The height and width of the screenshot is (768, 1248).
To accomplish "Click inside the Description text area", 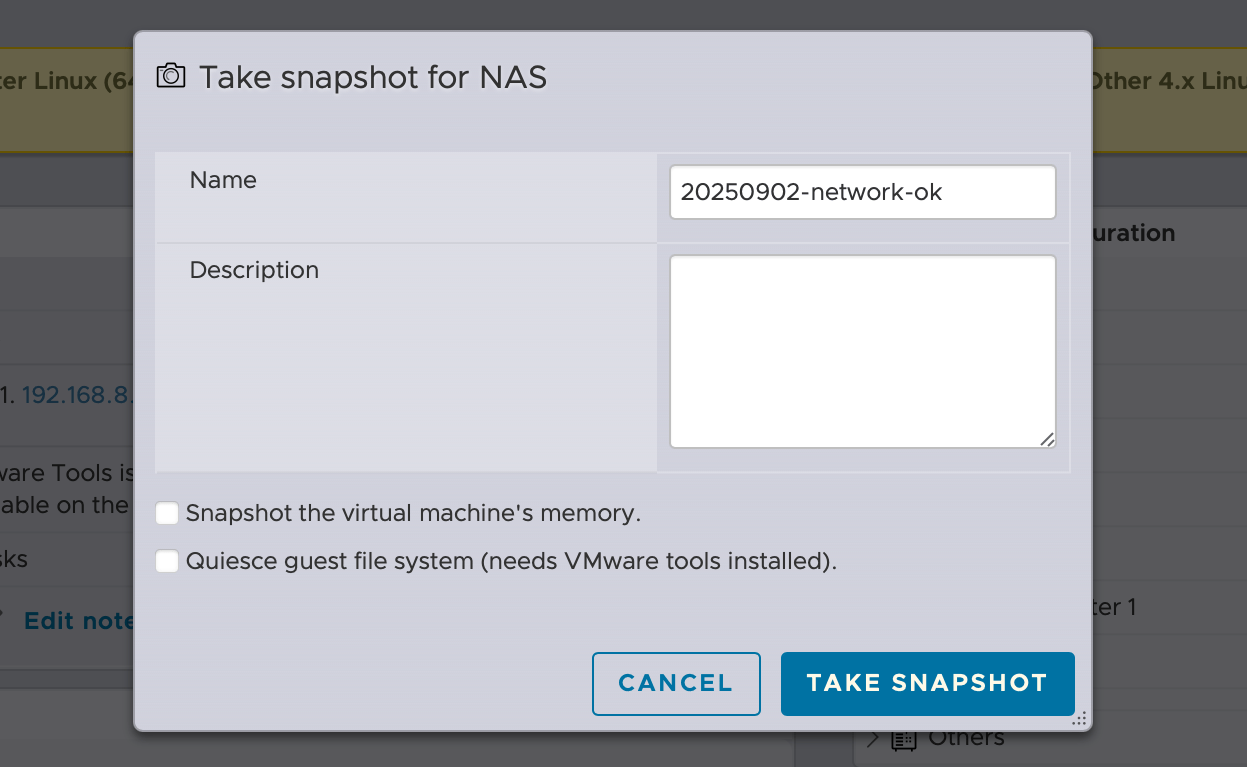I will 862,351.
